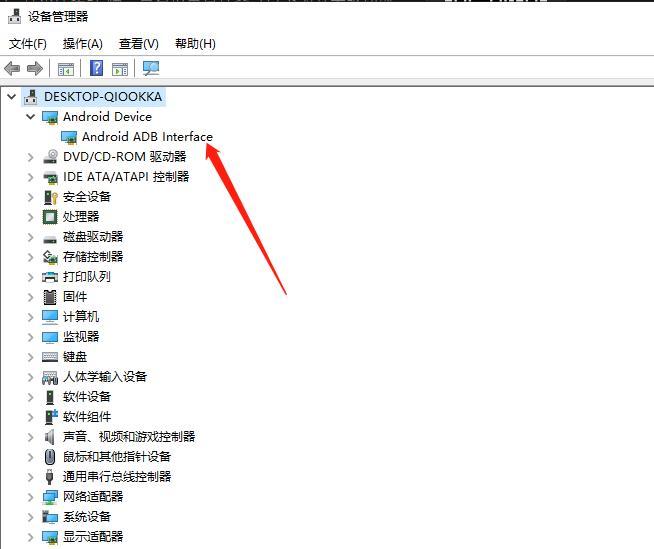
Task: Select the 键盘 label
Action: [75, 357]
